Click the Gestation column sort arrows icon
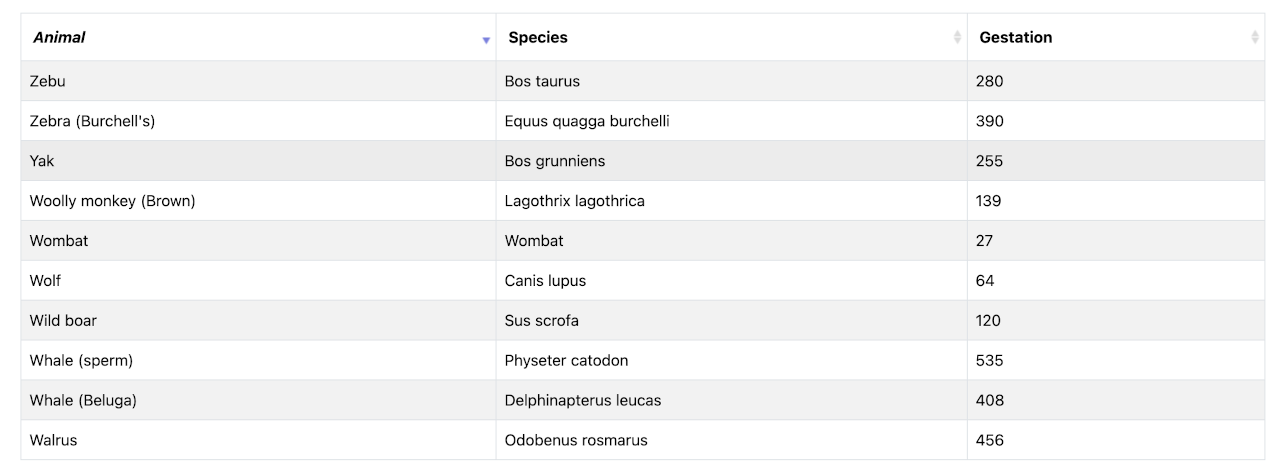The width and height of the screenshot is (1280, 467). point(1255,38)
